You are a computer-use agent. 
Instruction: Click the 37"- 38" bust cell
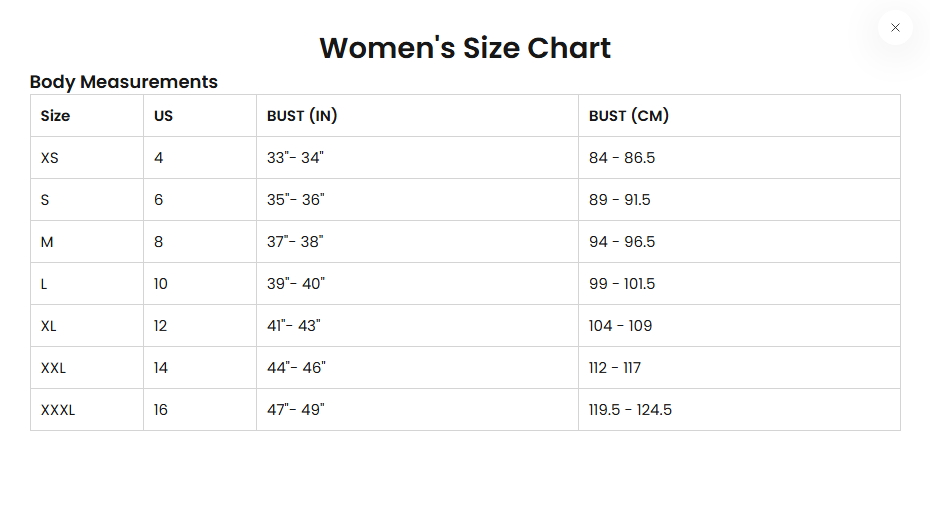(295, 242)
